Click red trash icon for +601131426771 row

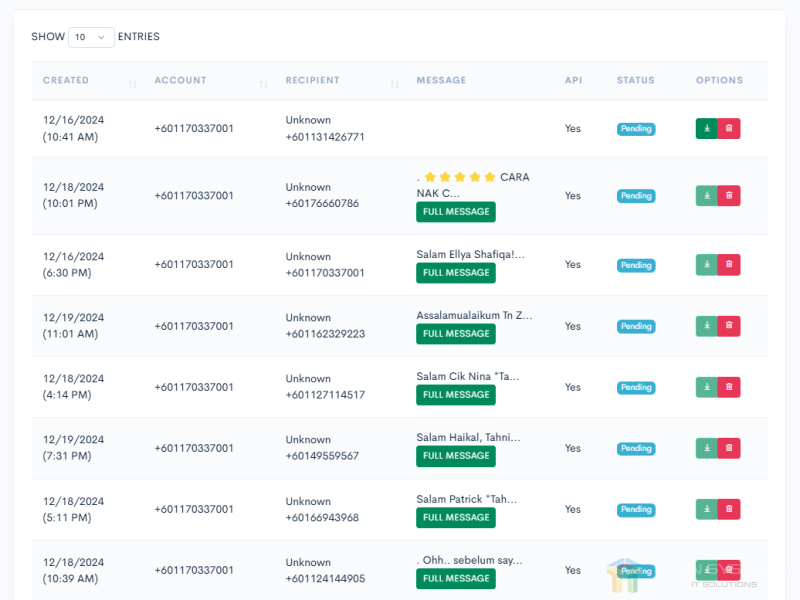(729, 128)
